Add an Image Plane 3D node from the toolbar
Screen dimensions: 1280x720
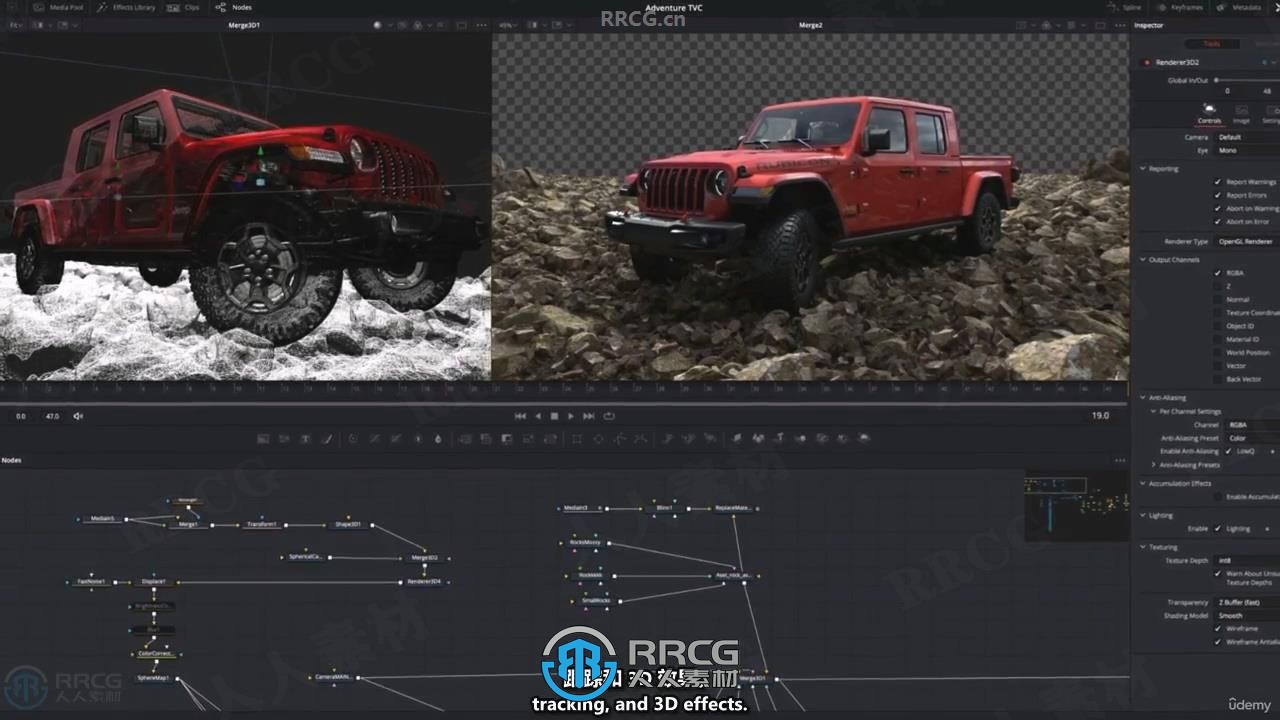click(737, 438)
